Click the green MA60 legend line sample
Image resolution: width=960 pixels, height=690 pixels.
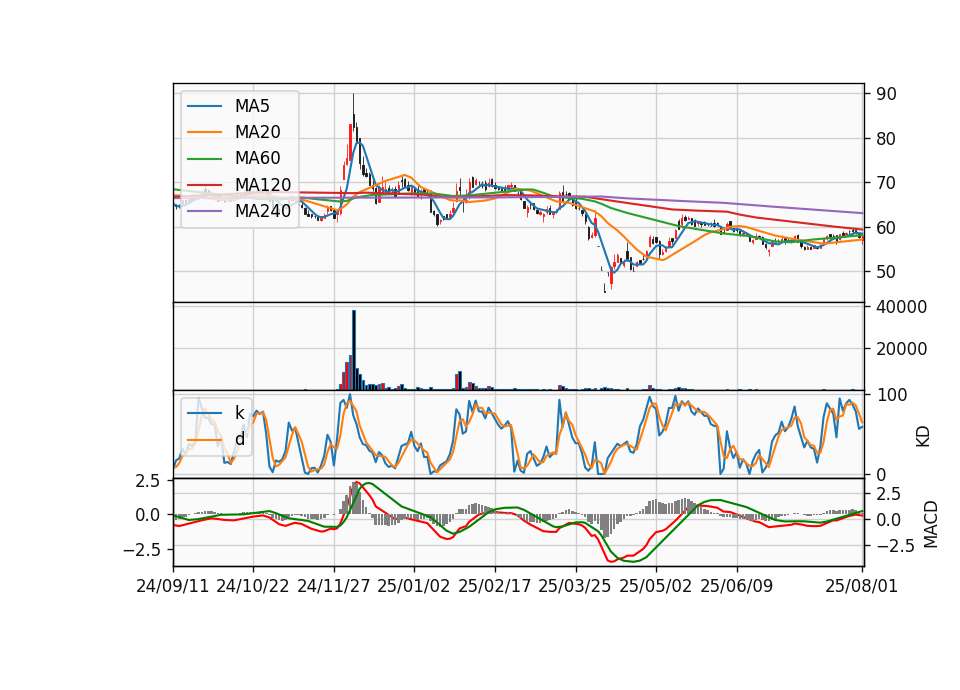[204, 159]
